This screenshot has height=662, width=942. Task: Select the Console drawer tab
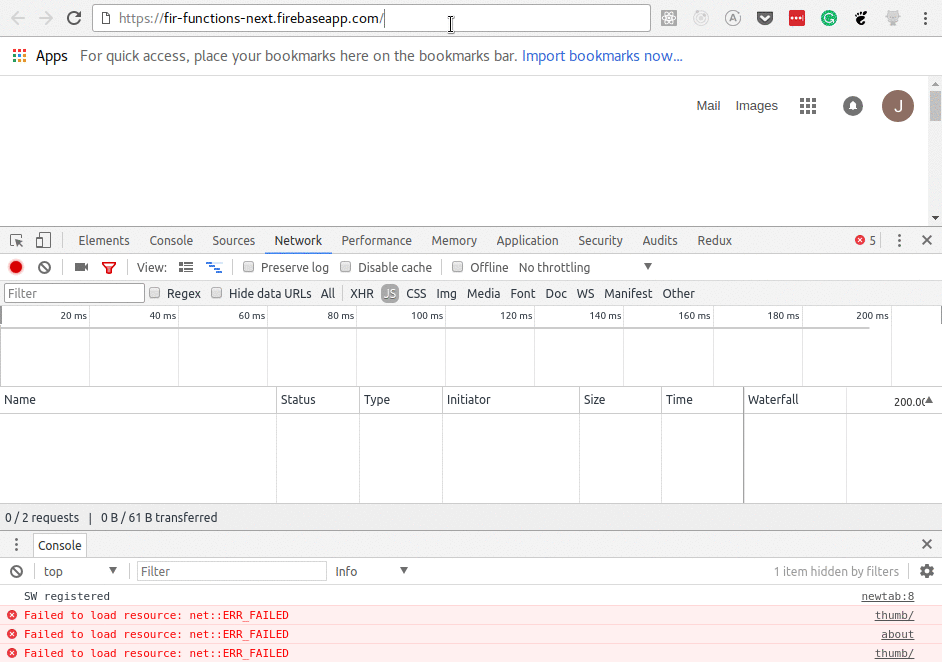(59, 545)
